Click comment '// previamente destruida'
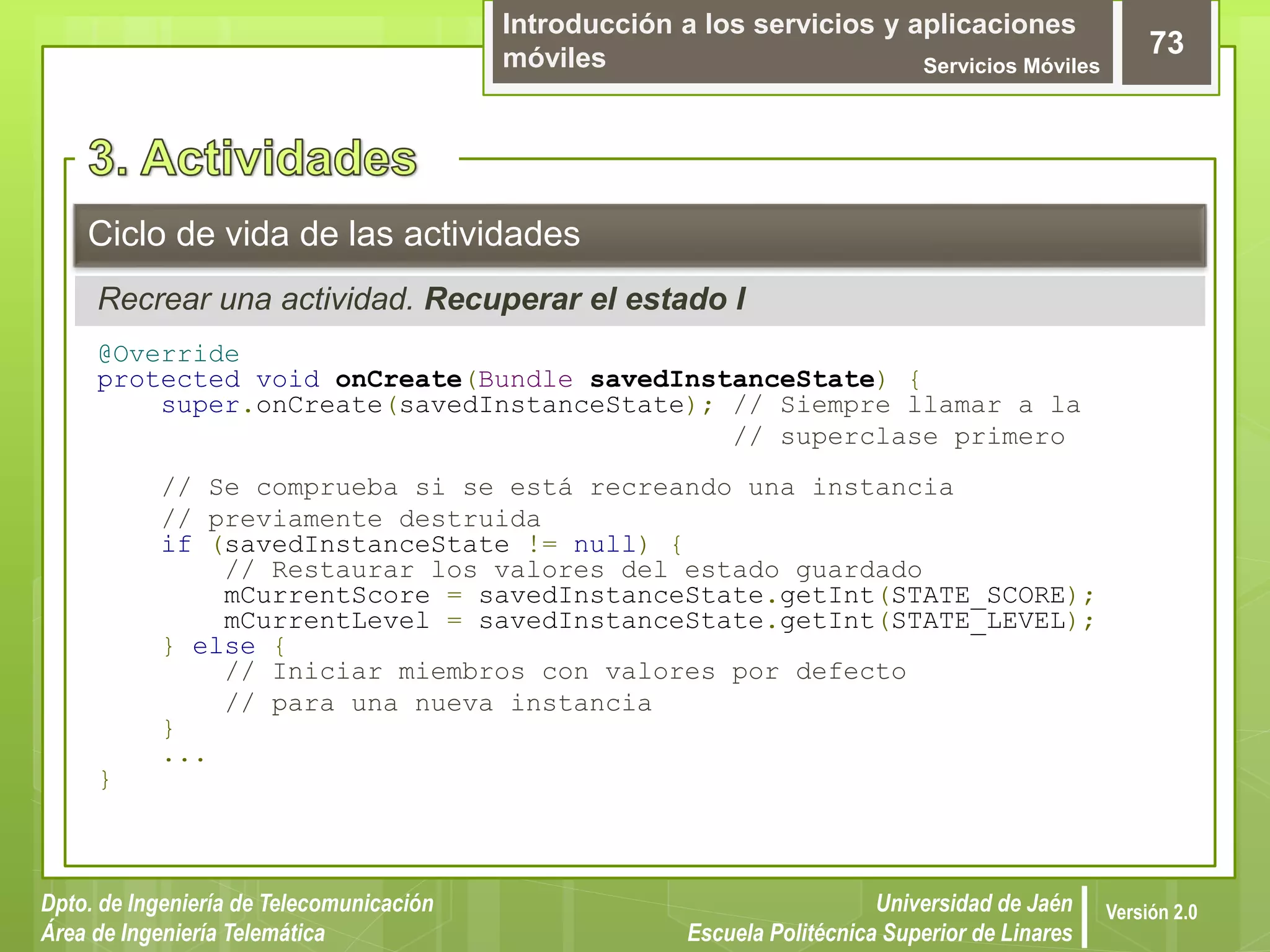 point(351,519)
